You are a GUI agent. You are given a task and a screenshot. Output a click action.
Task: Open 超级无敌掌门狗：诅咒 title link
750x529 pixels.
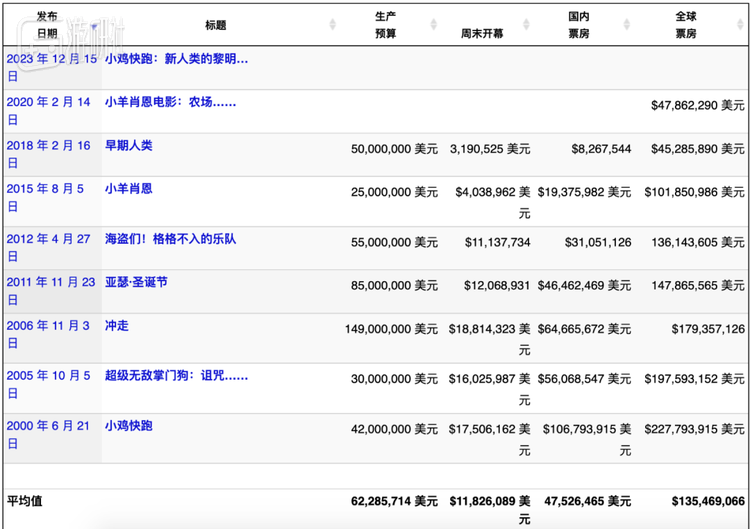tap(176, 375)
